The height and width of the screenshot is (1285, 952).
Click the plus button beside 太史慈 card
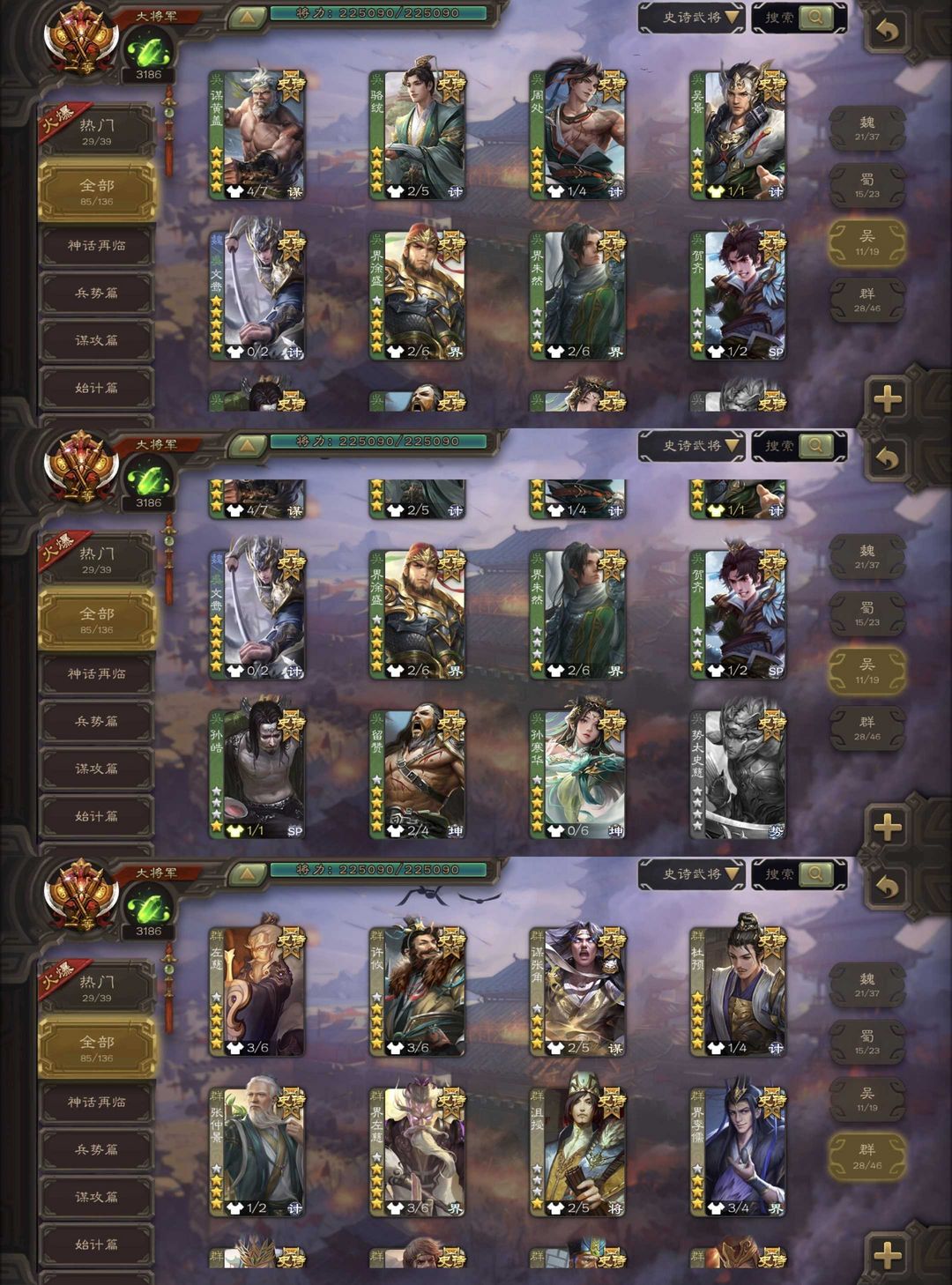(x=888, y=827)
